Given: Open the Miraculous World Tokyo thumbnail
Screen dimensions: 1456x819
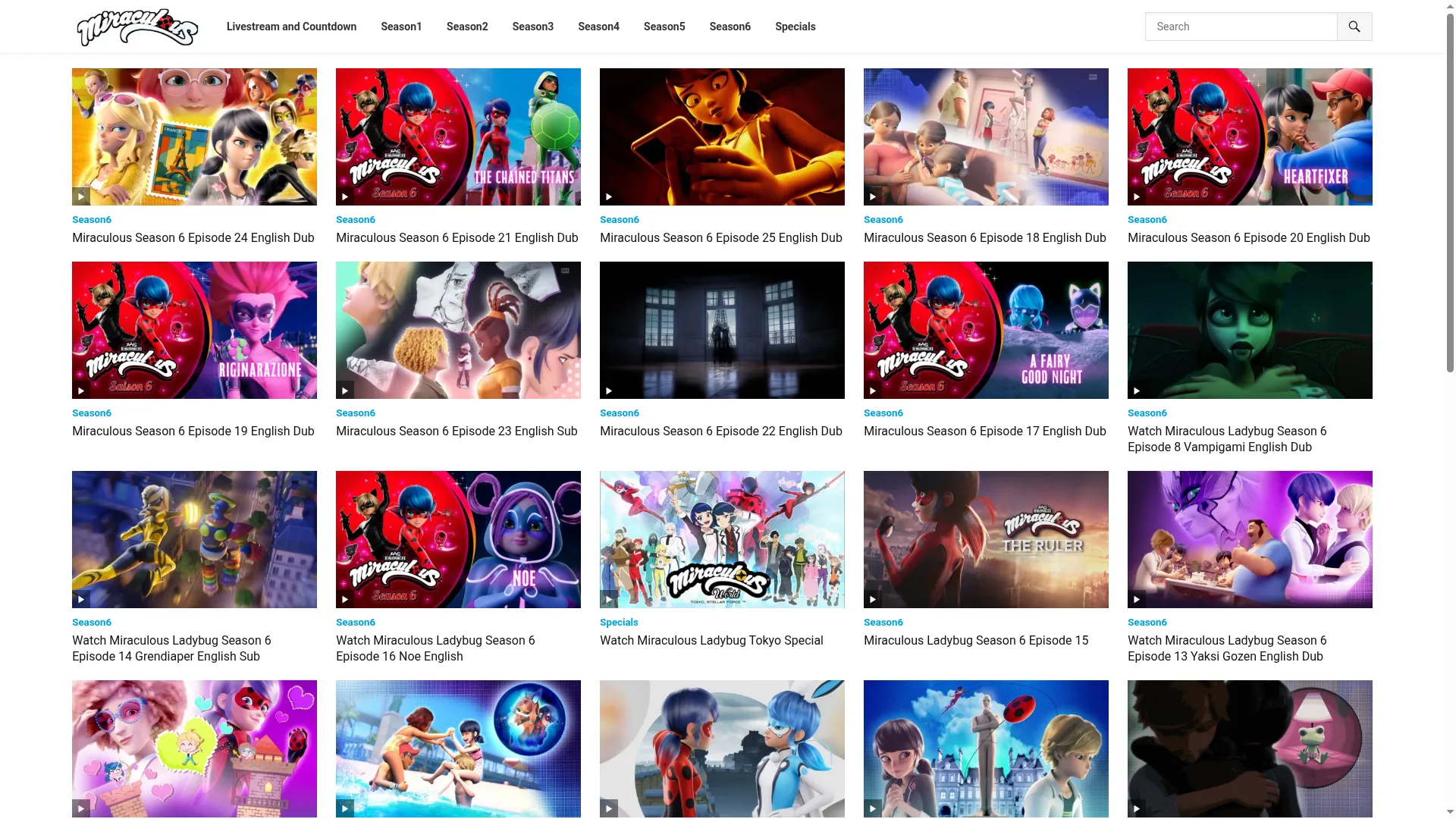Looking at the screenshot, I should pos(722,539).
